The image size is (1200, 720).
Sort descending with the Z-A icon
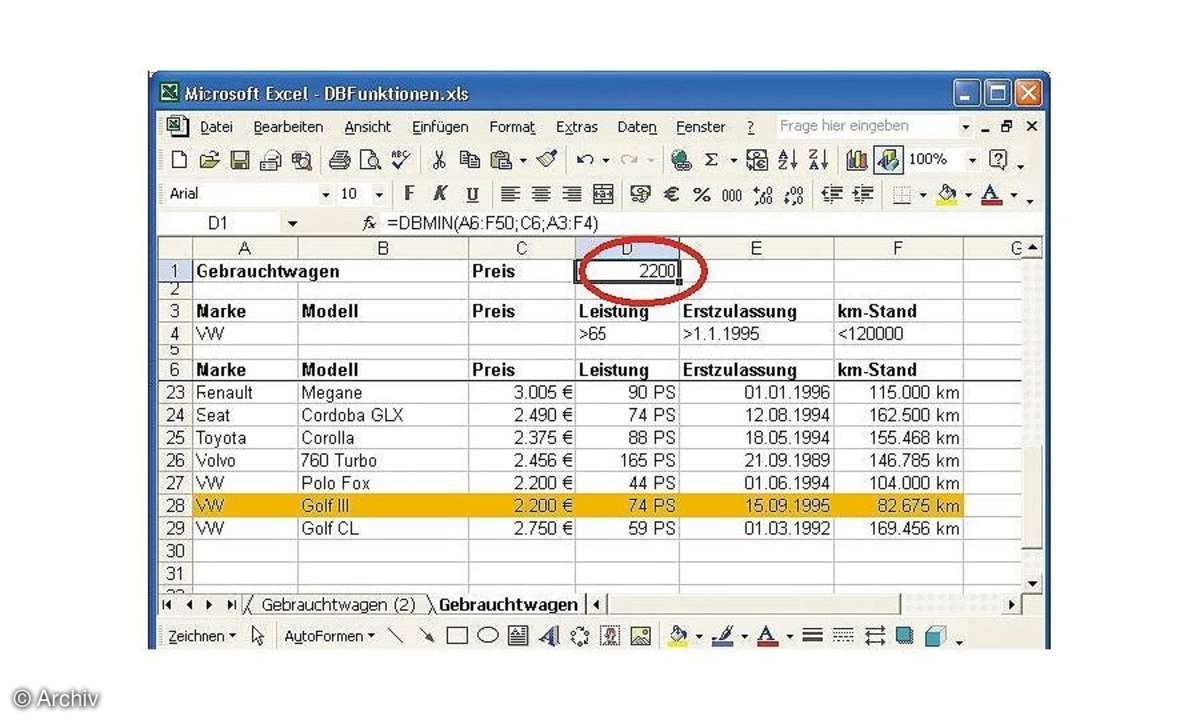coord(818,160)
